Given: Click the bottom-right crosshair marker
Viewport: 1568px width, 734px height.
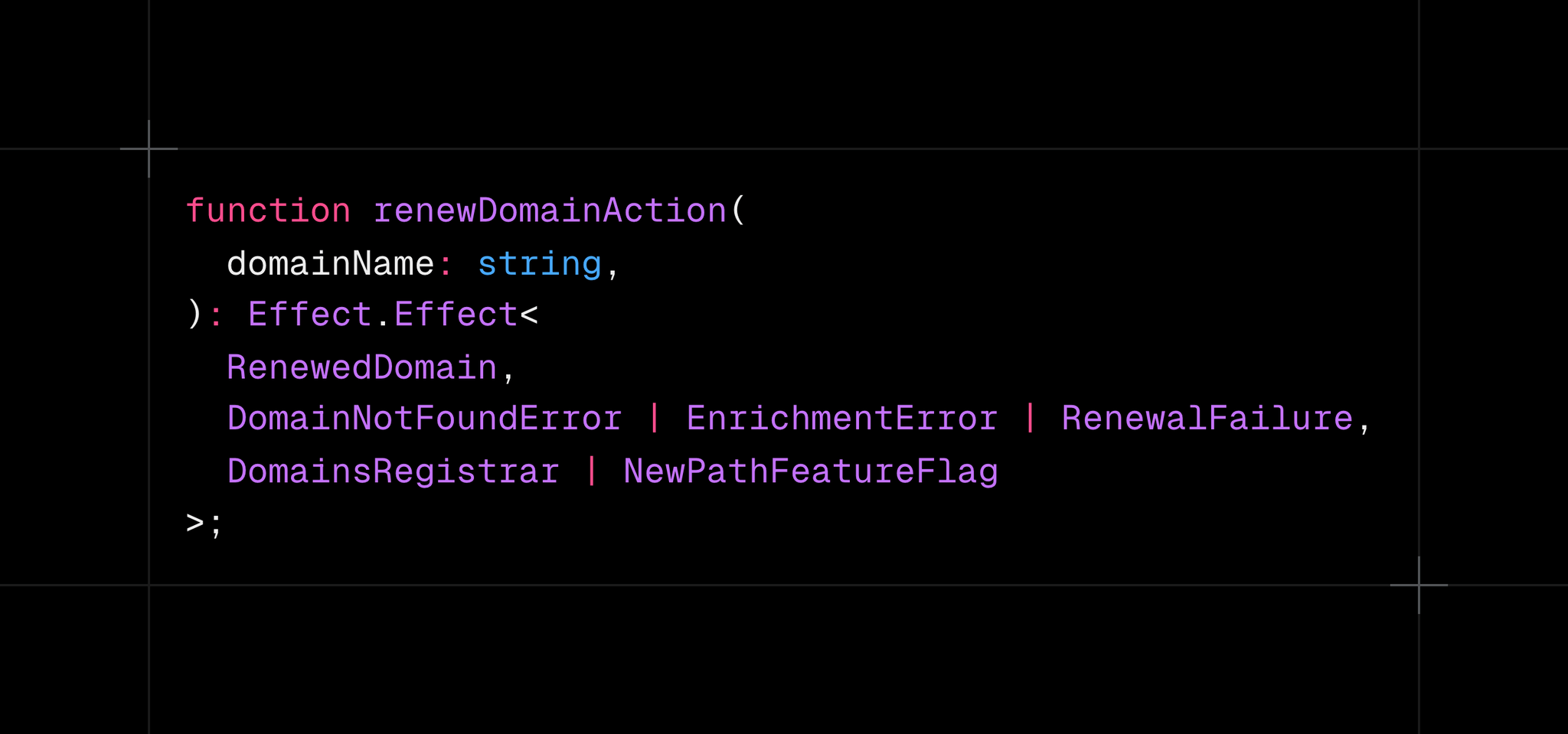Looking at the screenshot, I should tap(1419, 585).
